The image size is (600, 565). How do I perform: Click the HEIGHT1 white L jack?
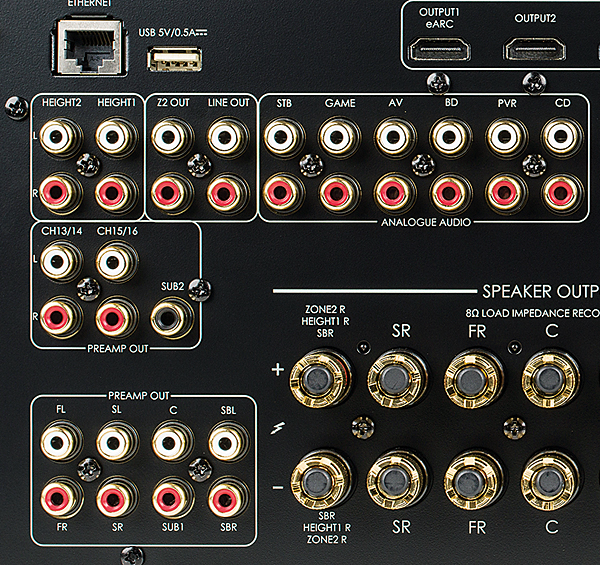[x=116, y=137]
